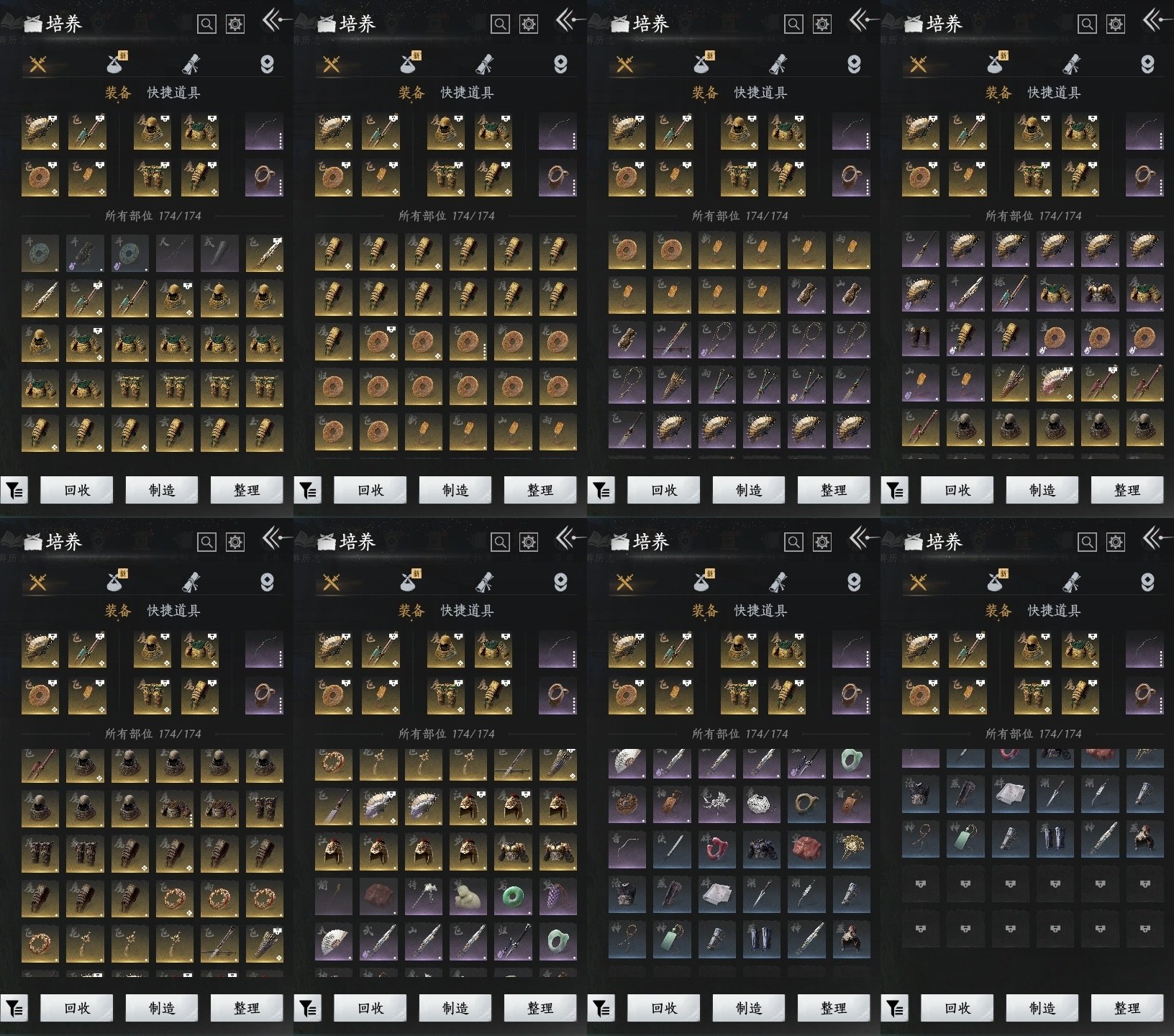Click 整理 in bottom row's second panel
The image size is (1174, 1036).
(540, 1008)
